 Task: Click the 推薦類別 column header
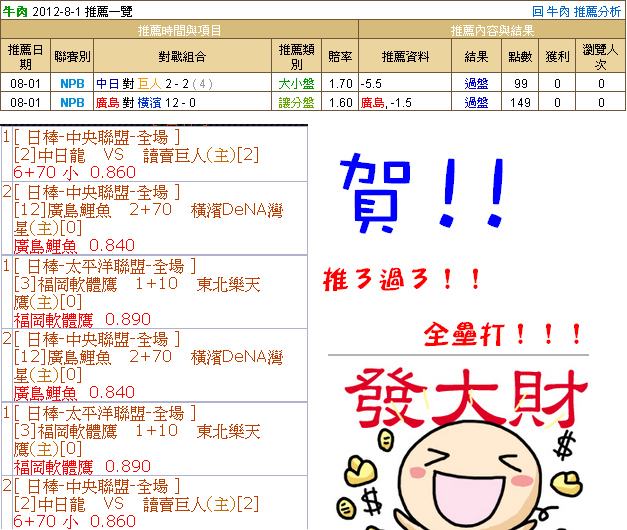pos(296,56)
